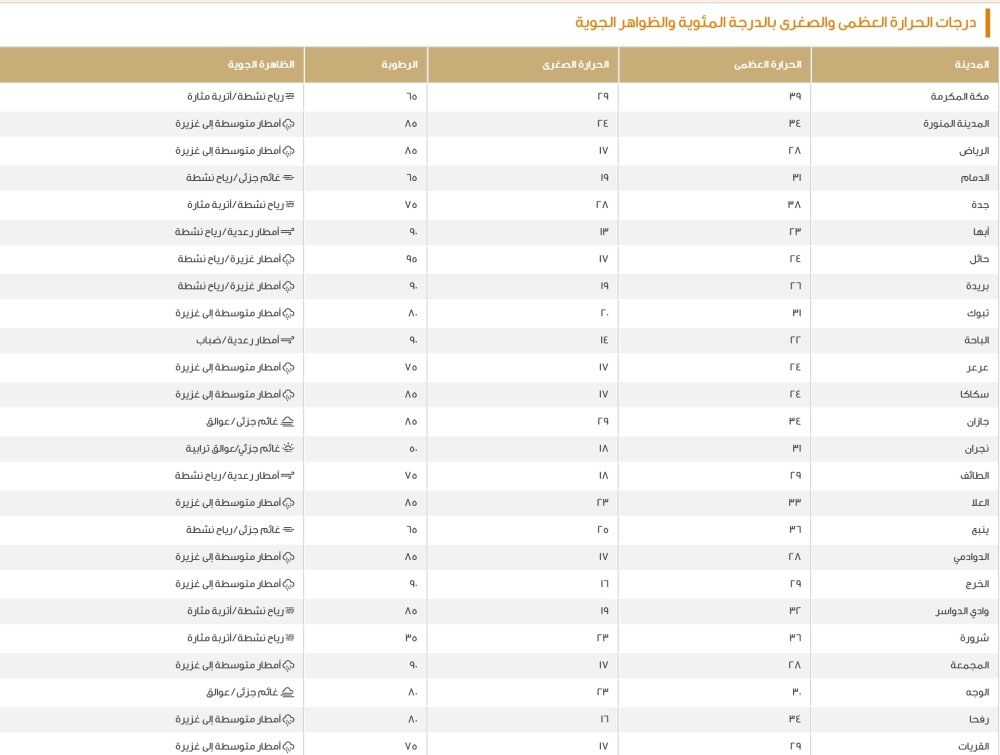Click the city name وادي الدواسر
This screenshot has height=755, width=1000.
[966, 611]
